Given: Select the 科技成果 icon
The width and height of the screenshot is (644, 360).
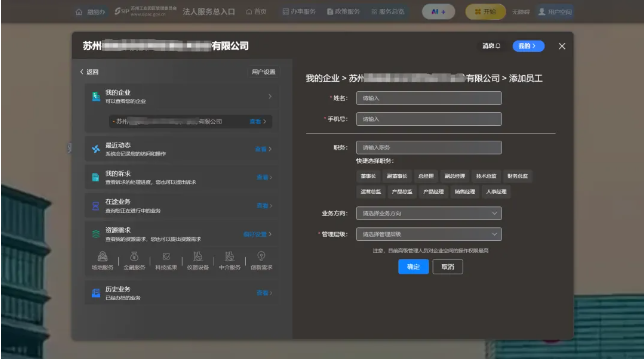Looking at the screenshot, I should click(166, 257).
